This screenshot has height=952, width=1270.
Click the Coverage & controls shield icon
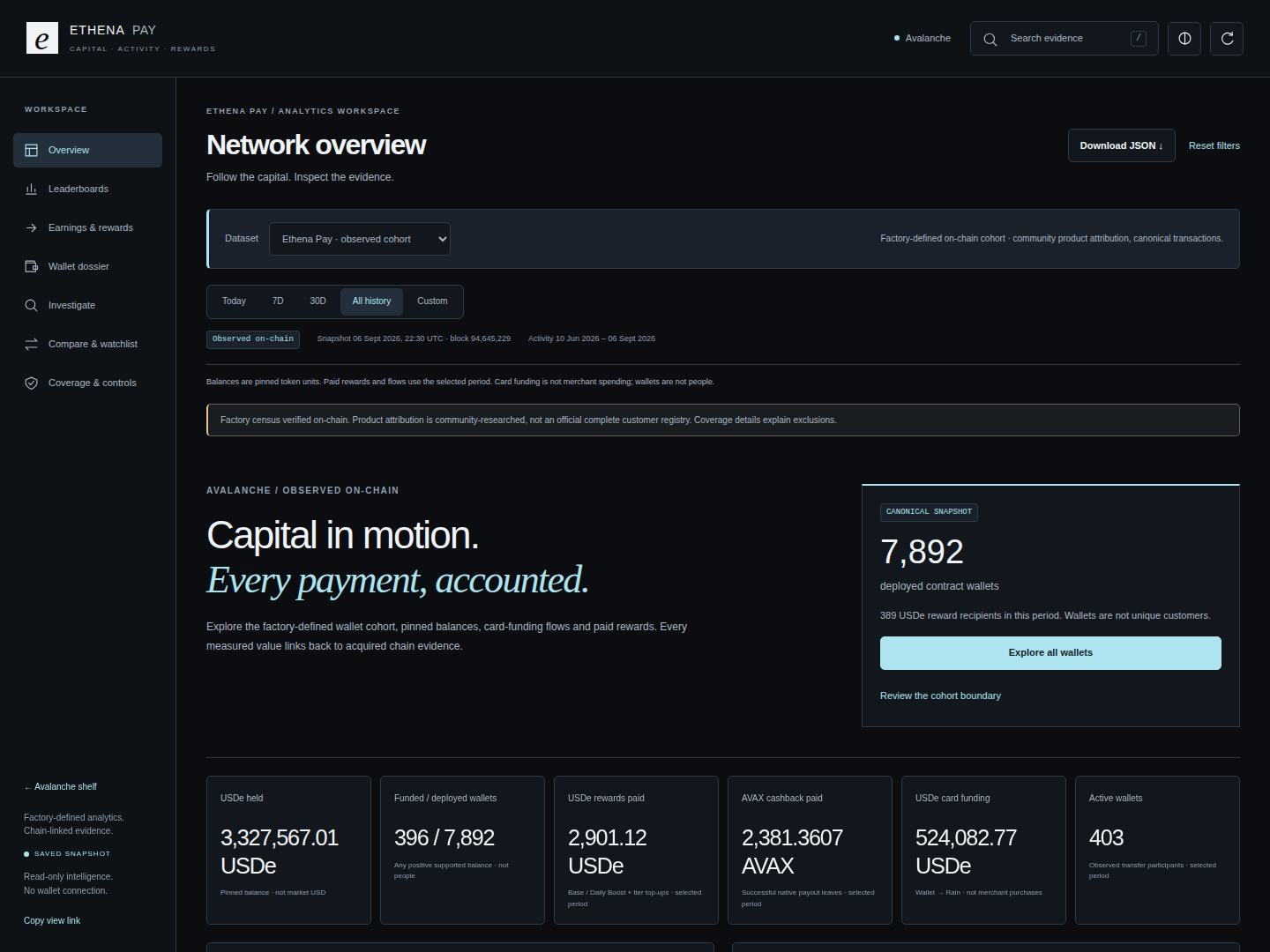pyautogui.click(x=32, y=383)
